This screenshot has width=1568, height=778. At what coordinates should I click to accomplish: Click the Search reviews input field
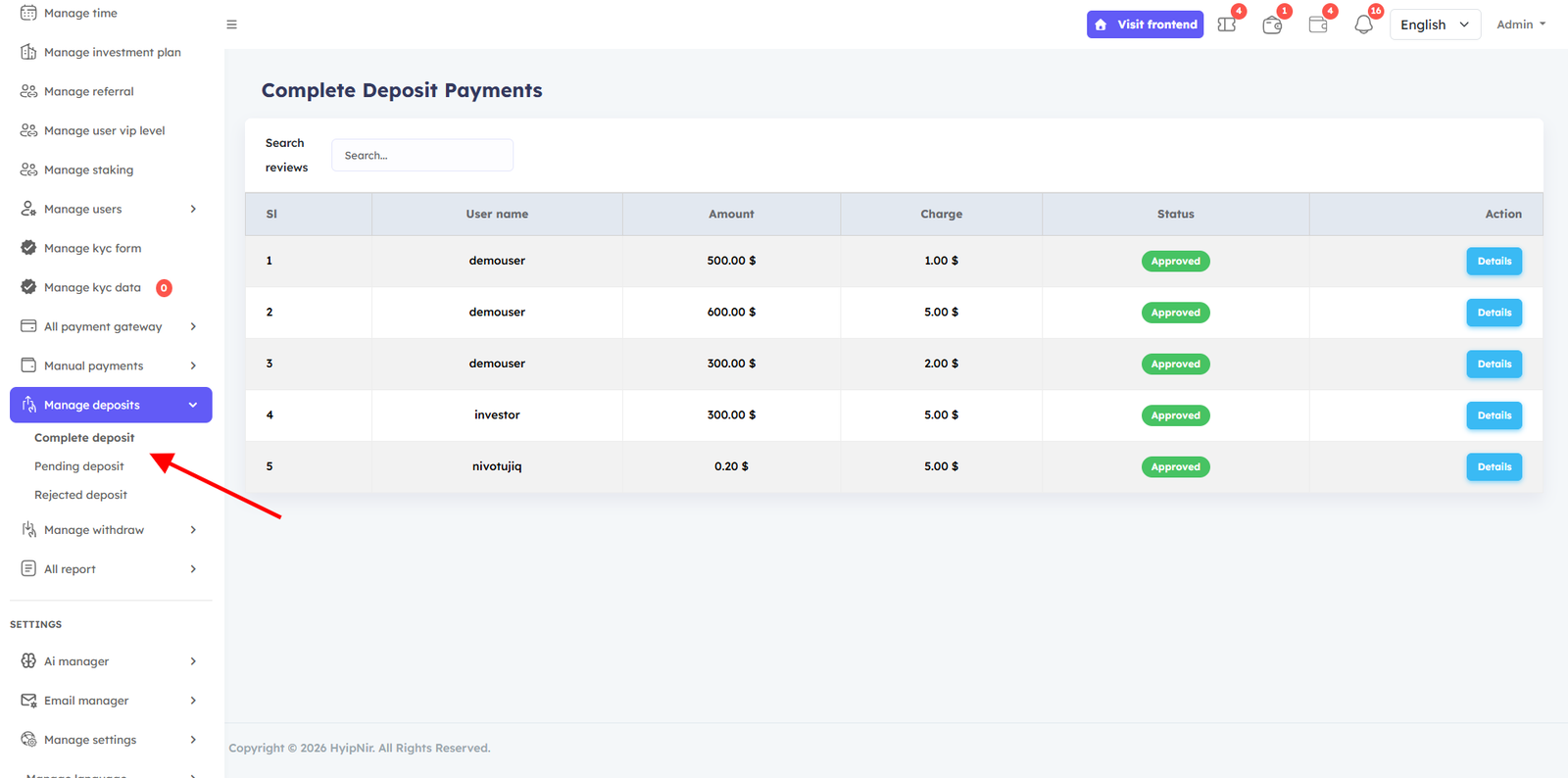(x=422, y=155)
